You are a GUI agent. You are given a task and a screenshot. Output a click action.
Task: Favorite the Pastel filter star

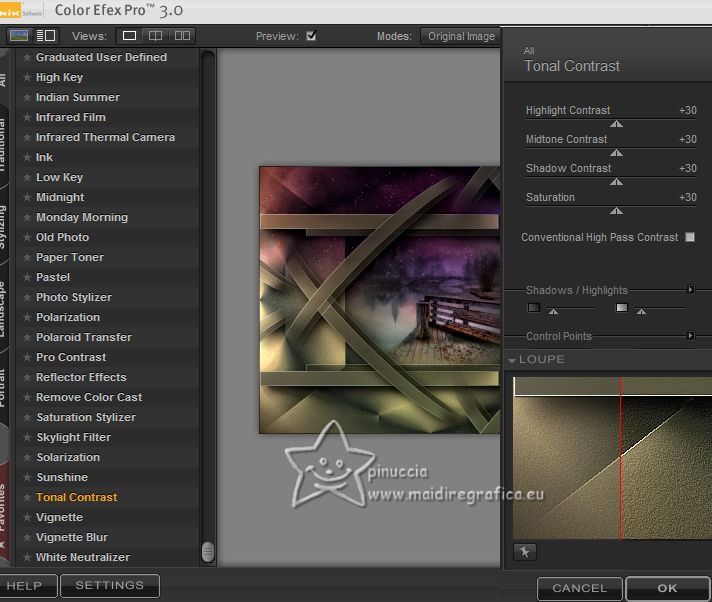(27, 277)
